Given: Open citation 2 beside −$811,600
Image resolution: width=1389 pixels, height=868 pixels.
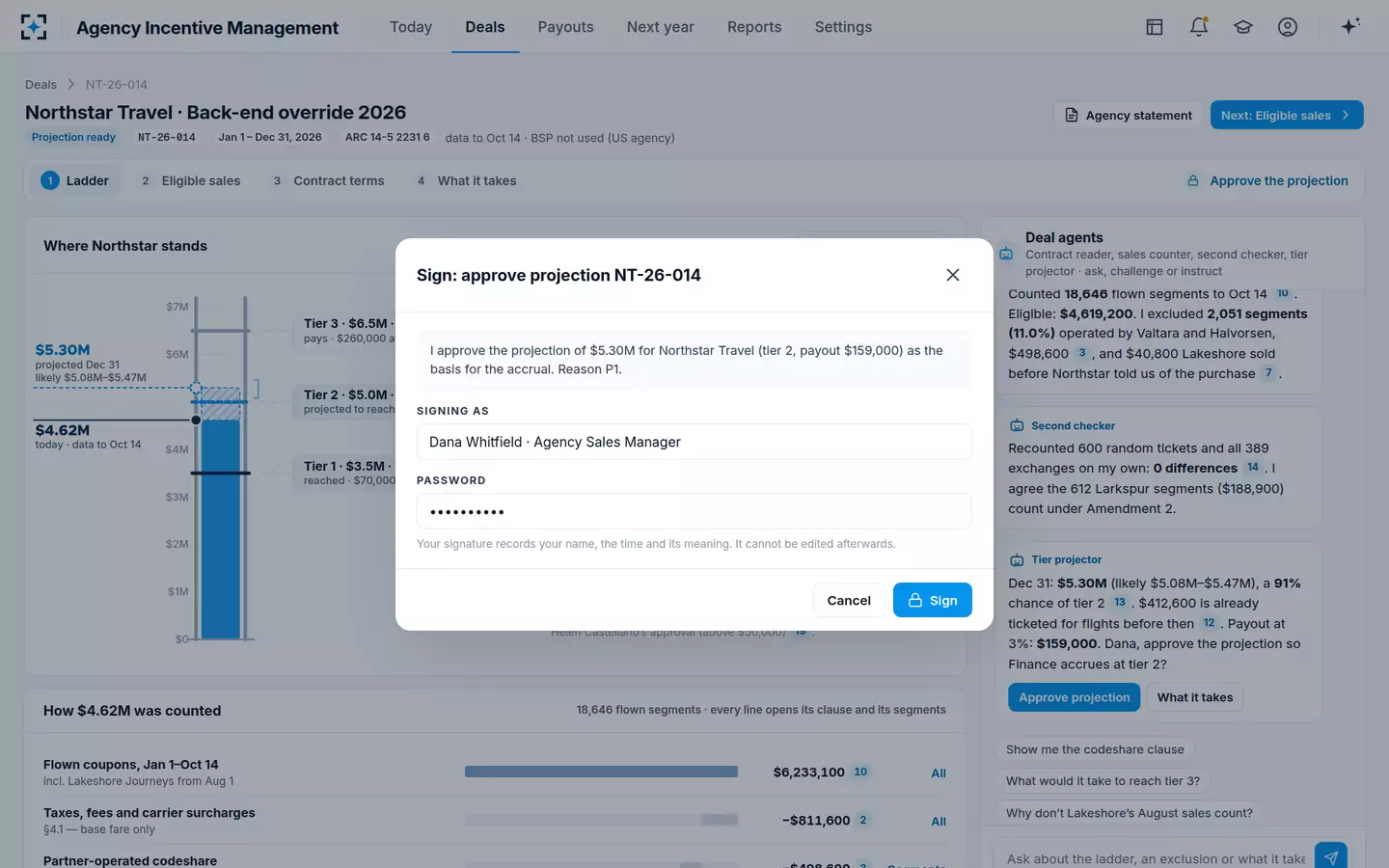Looking at the screenshot, I should (863, 820).
